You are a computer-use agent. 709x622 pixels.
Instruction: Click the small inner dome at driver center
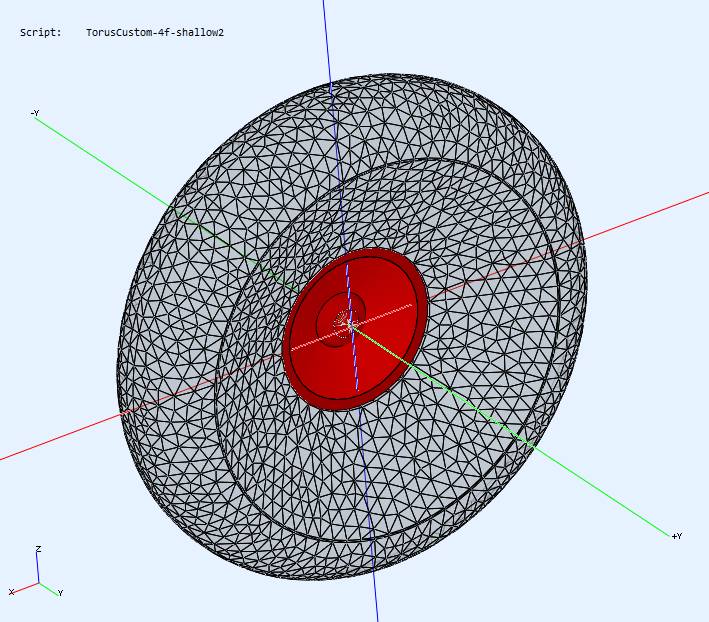340,319
